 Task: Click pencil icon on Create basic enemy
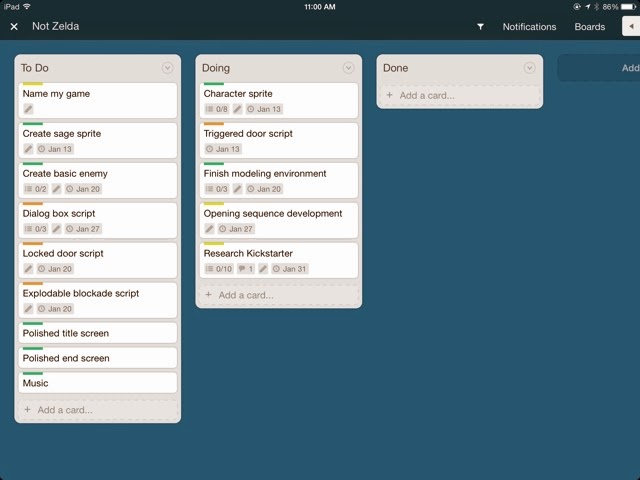(x=56, y=189)
